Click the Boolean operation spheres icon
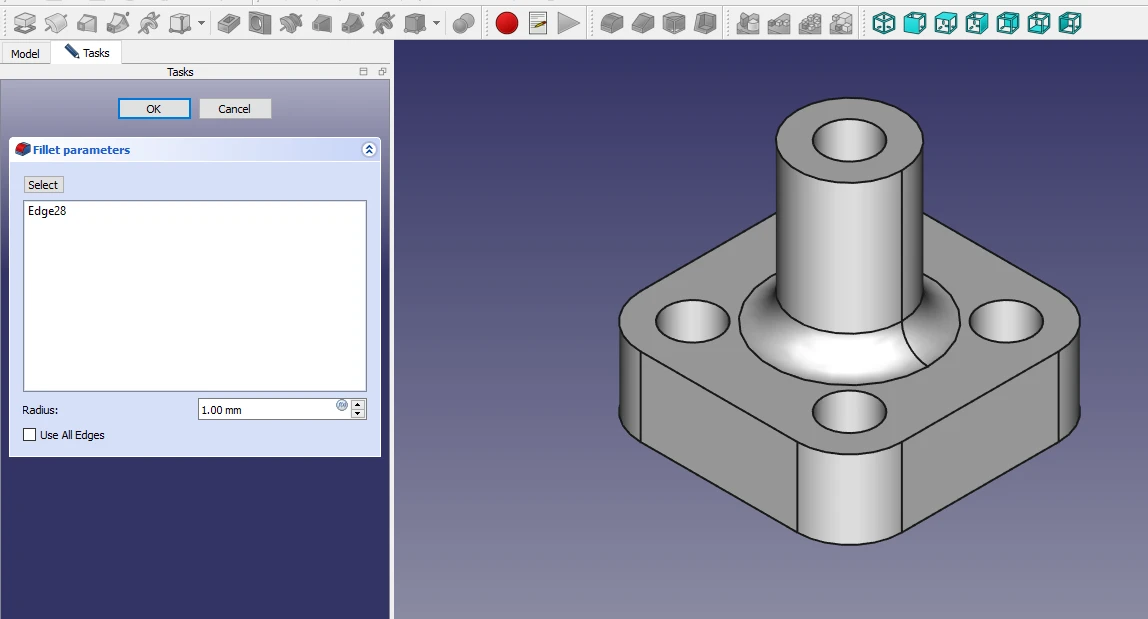Image resolution: width=1148 pixels, height=619 pixels. (x=463, y=22)
